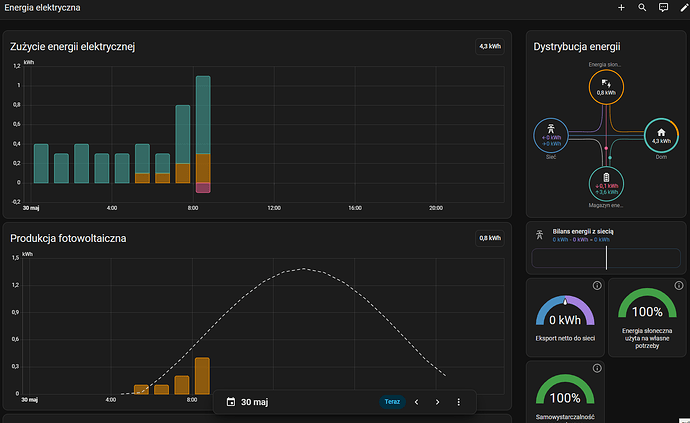This screenshot has height=423, width=690.
Task: Click the Produkcja fotowoltaiczna heading
Action: [x=68, y=239]
